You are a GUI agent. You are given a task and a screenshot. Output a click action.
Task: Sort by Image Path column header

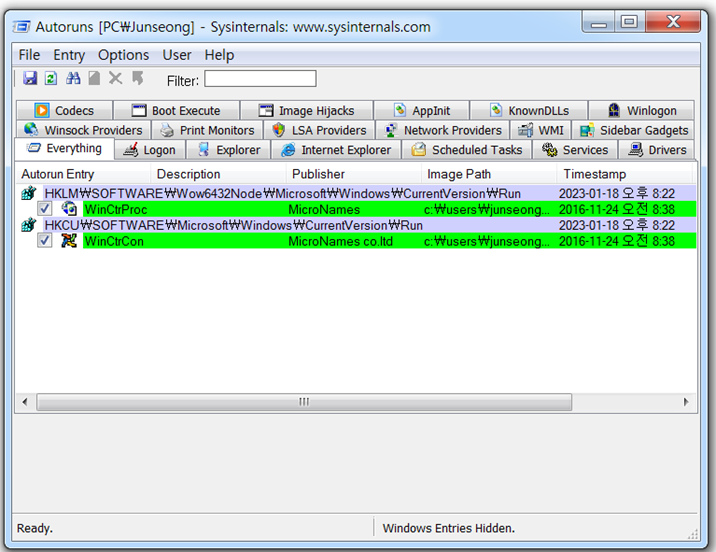[489, 174]
